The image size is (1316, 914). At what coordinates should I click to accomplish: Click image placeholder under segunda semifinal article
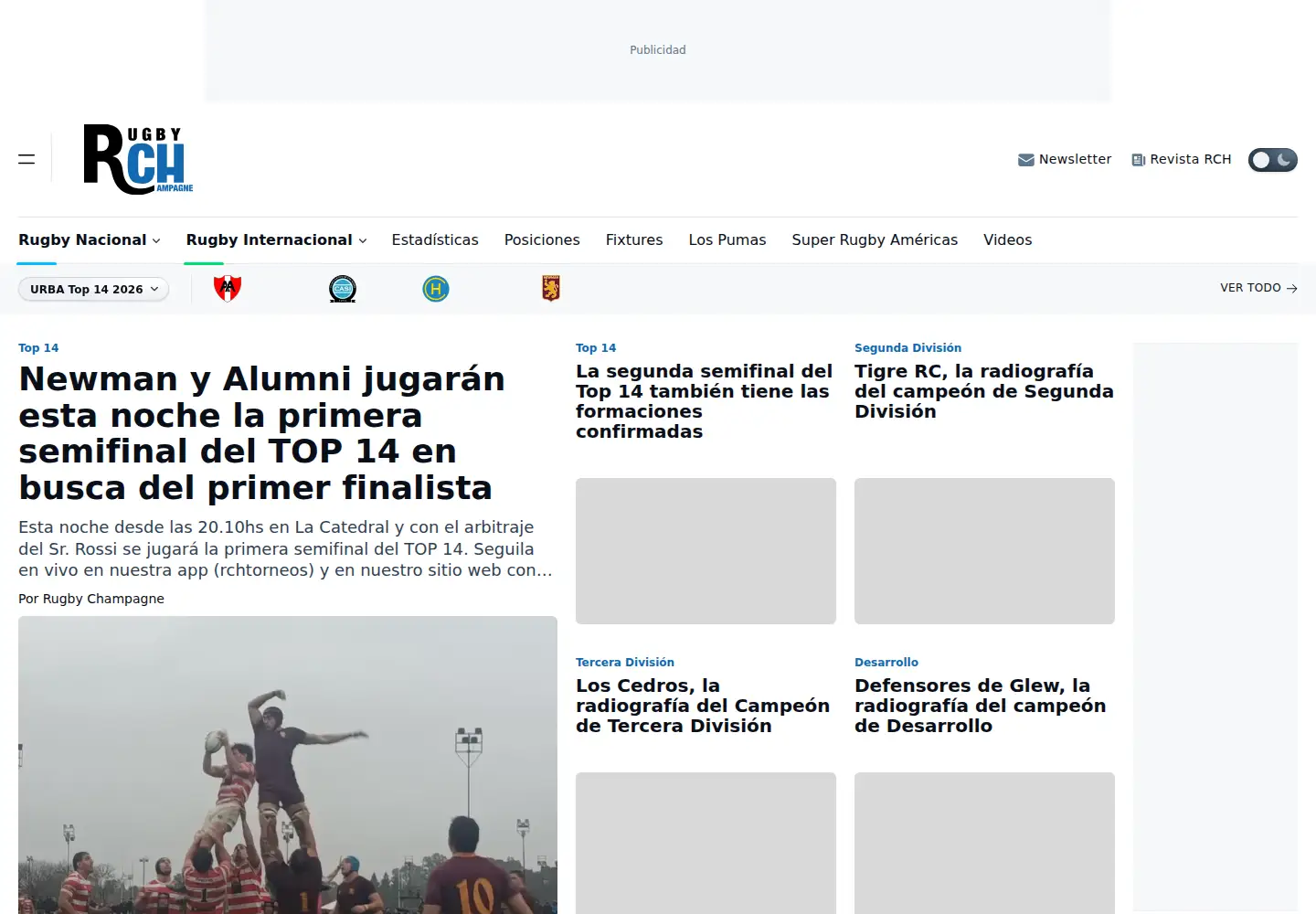706,551
